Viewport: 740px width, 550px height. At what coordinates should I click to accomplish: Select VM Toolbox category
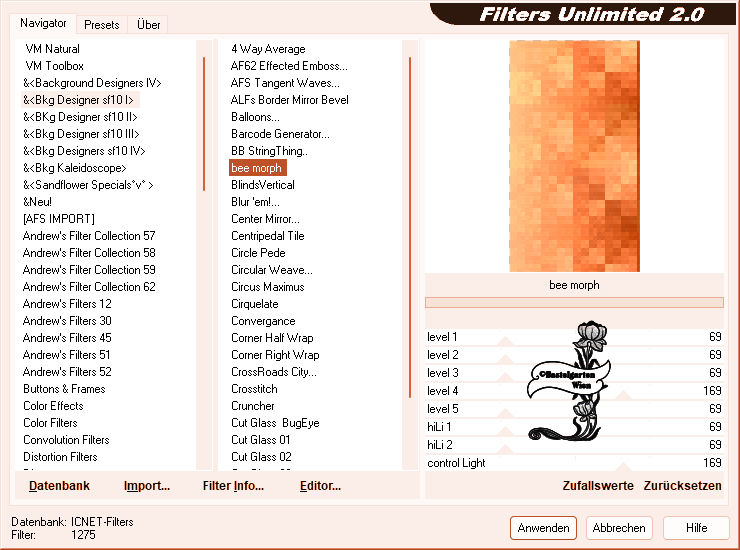[55, 66]
